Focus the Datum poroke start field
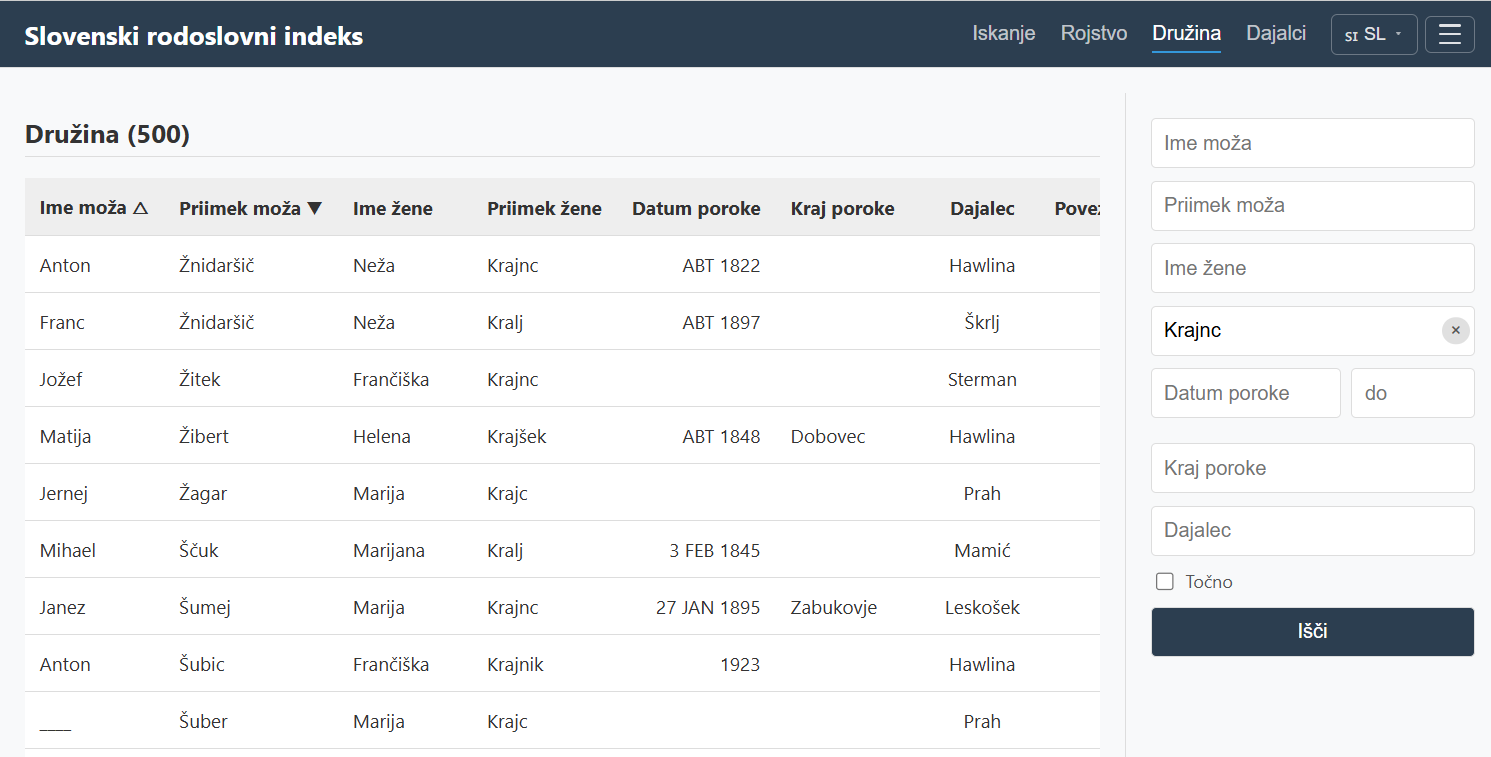Viewport: 1491px width, 757px height. click(x=1245, y=393)
